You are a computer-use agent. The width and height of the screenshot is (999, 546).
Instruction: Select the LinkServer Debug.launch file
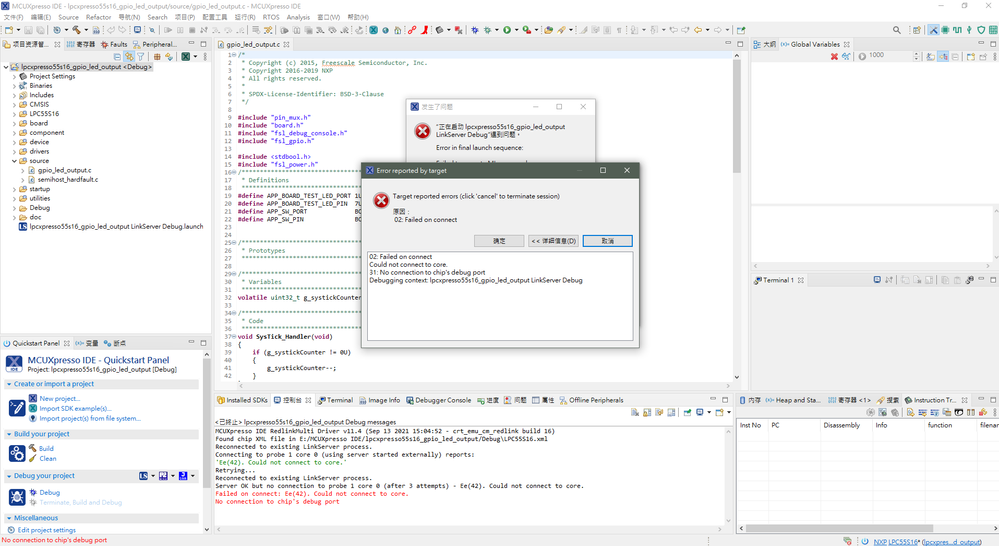[x=111, y=227]
